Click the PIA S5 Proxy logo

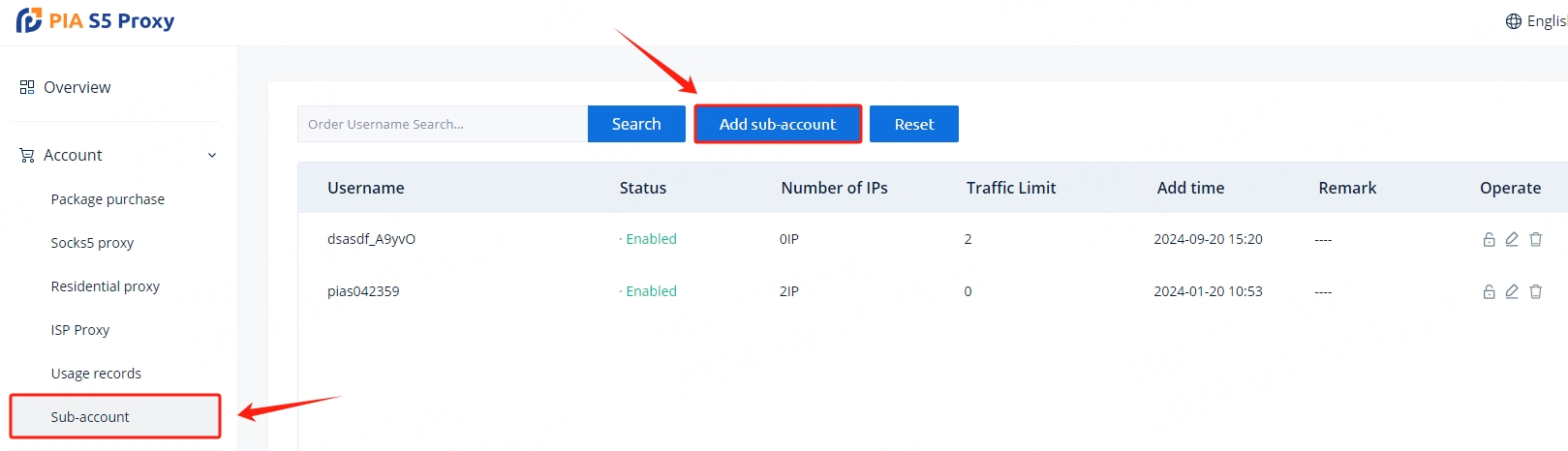[95, 20]
